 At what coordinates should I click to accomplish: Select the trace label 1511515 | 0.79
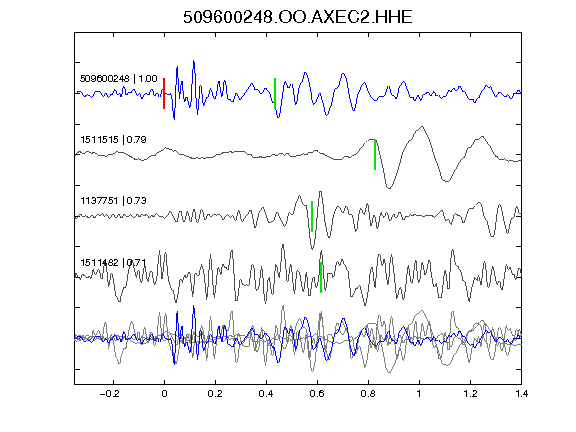114,140
